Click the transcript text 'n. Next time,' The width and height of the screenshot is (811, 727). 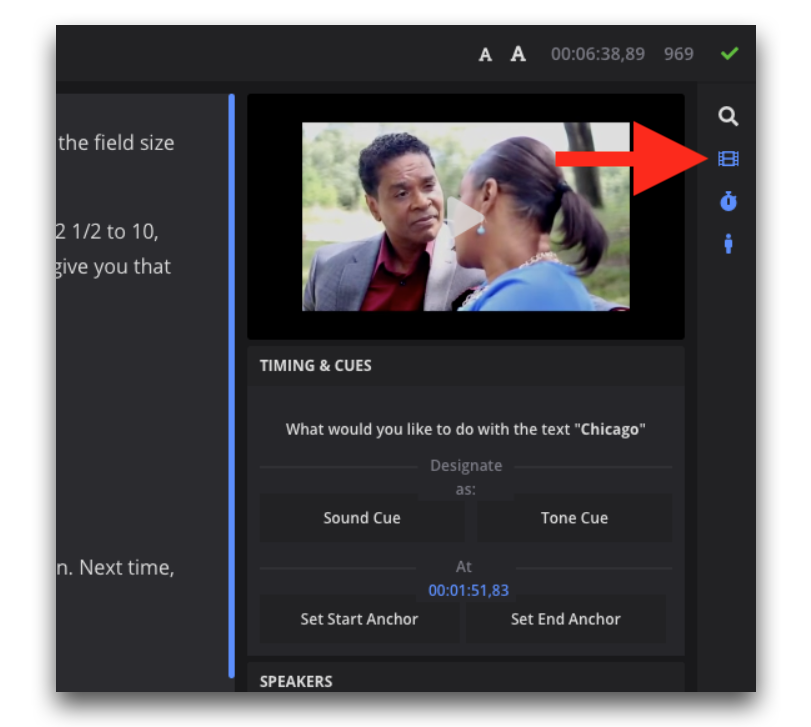click(115, 568)
